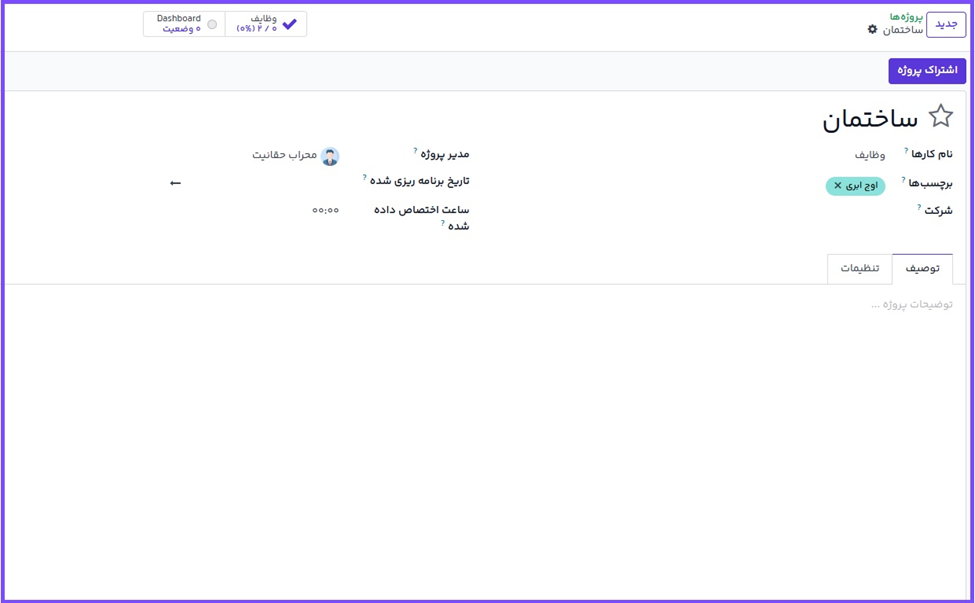The image size is (975, 603).
Task: Click the اوج ابری colored tag
Action: [861, 186]
